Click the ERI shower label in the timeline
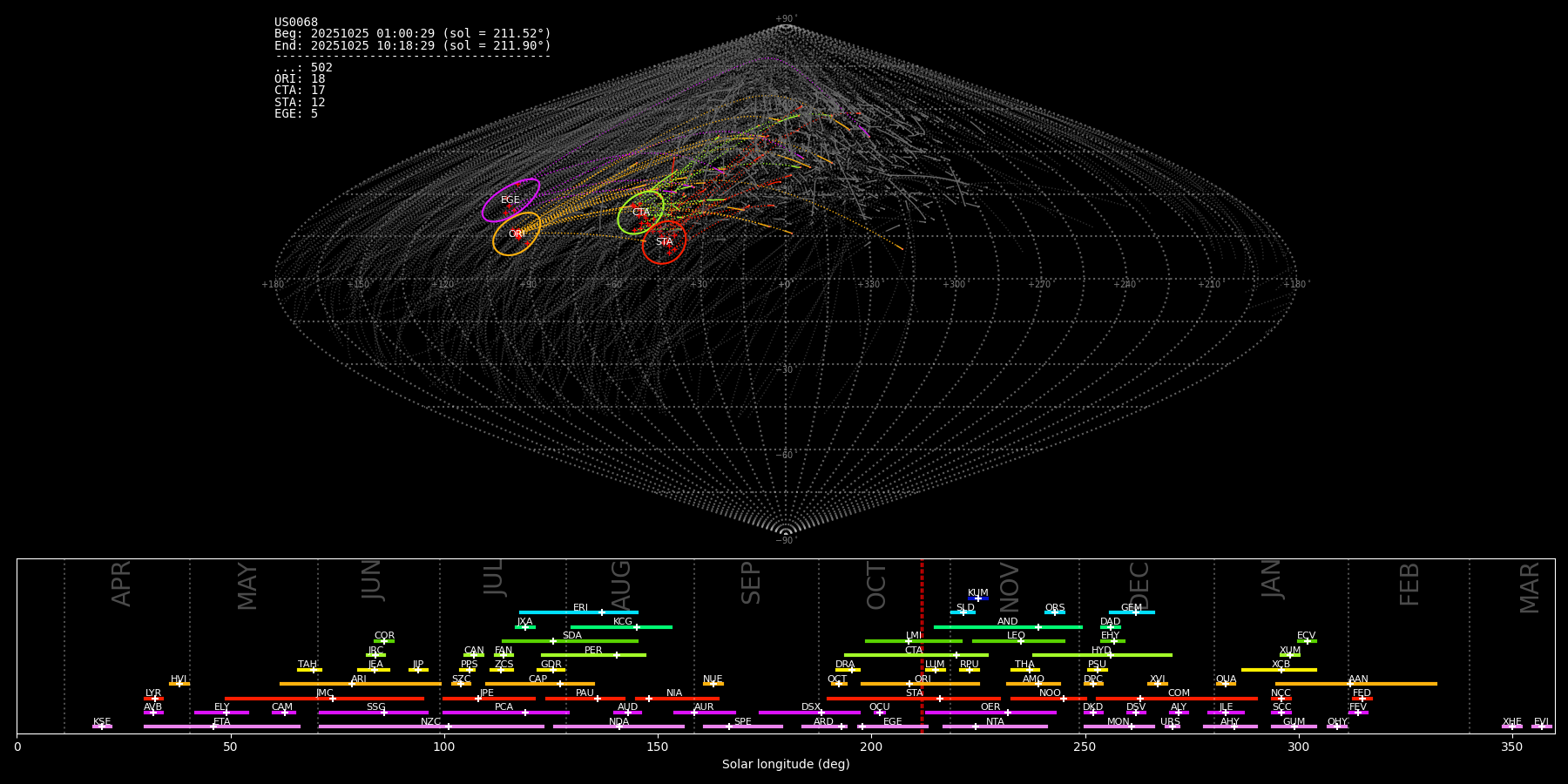 (580, 608)
